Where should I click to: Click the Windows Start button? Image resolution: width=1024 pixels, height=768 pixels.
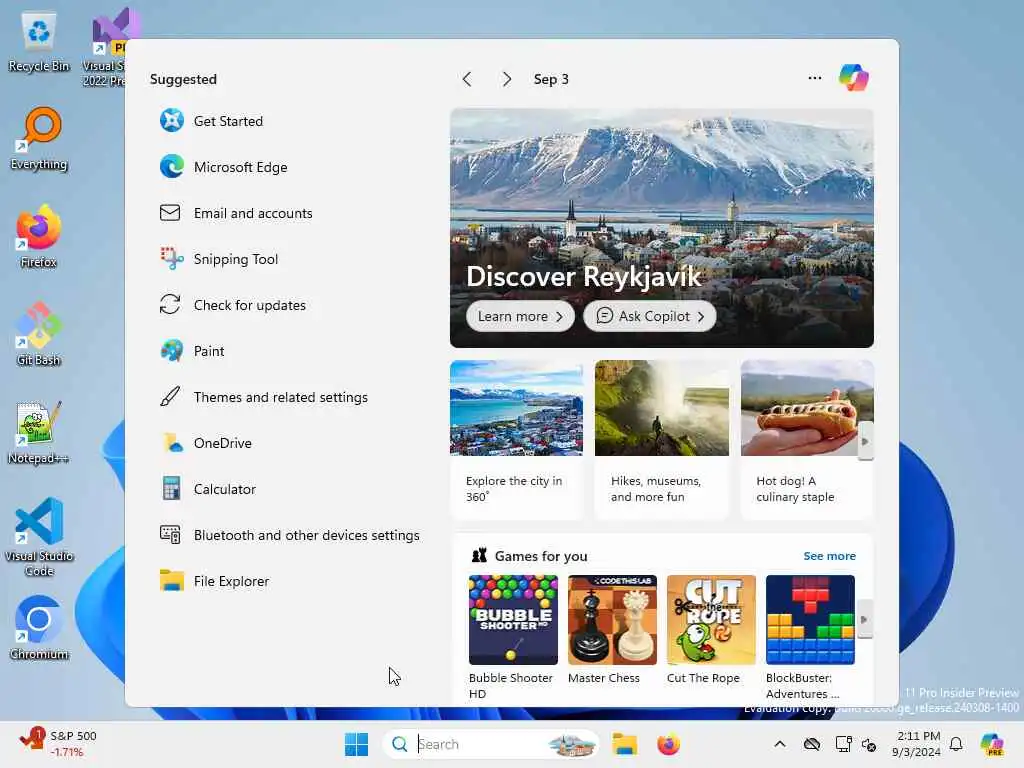[x=357, y=744]
